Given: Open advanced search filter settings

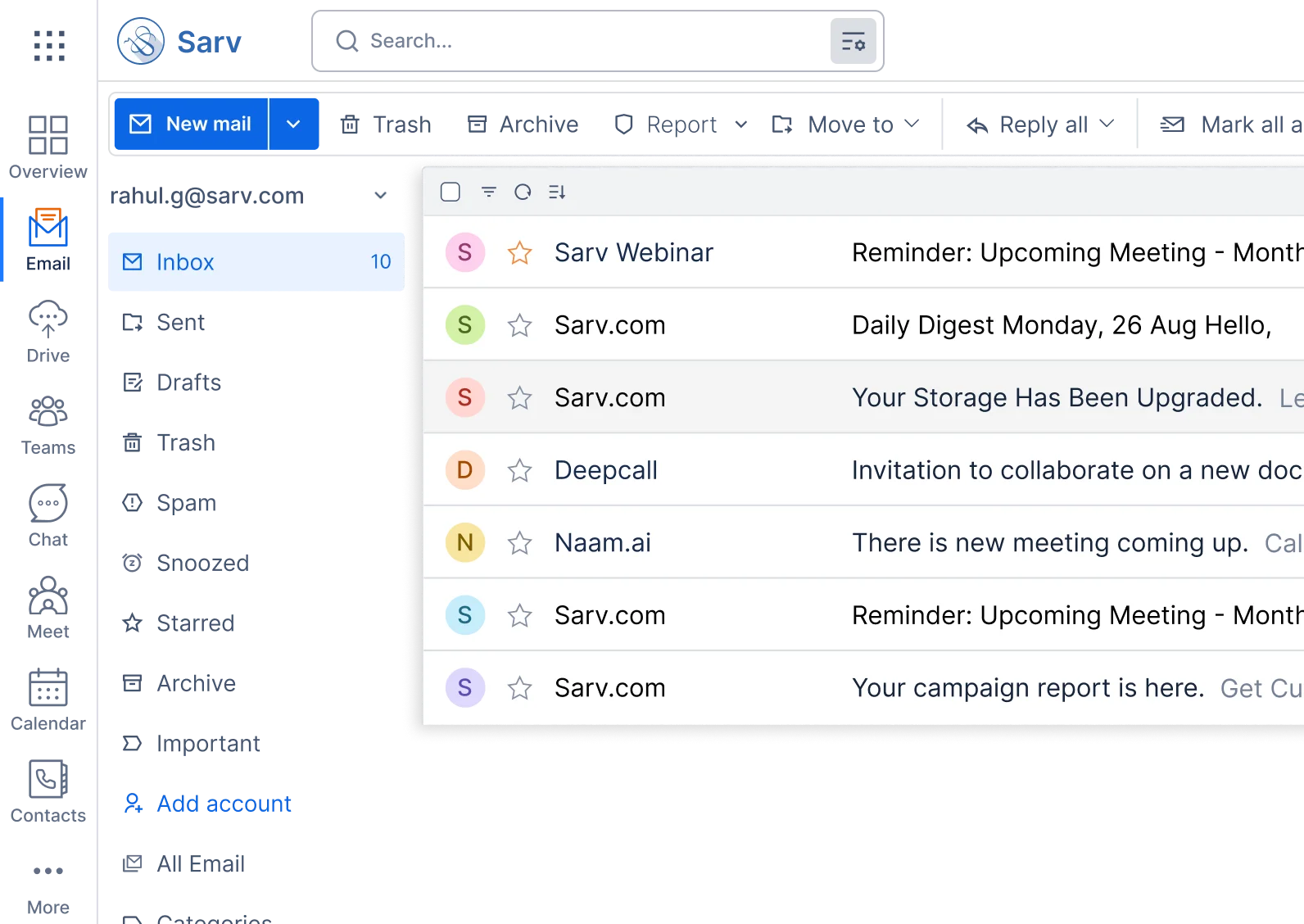Looking at the screenshot, I should click(853, 41).
